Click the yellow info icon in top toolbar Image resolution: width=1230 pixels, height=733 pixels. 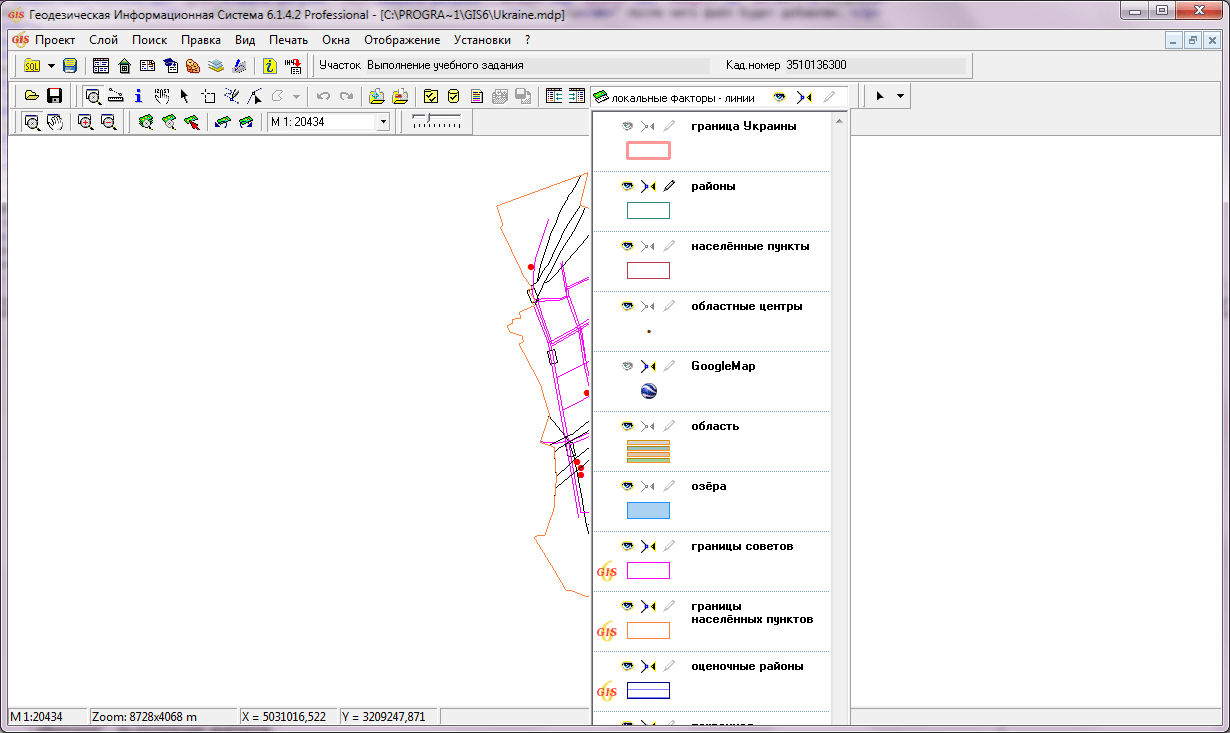pyautogui.click(x=270, y=66)
